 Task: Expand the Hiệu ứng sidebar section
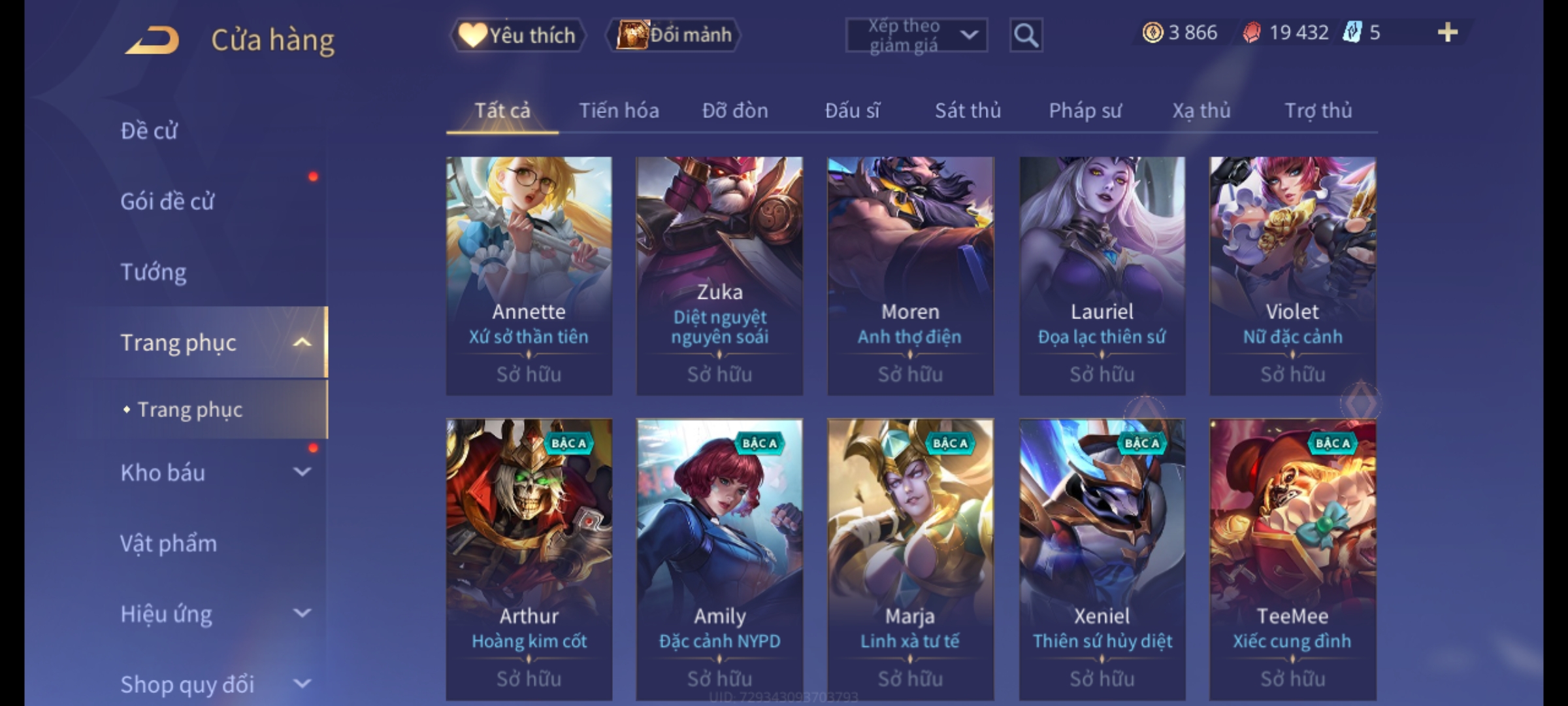tap(302, 613)
